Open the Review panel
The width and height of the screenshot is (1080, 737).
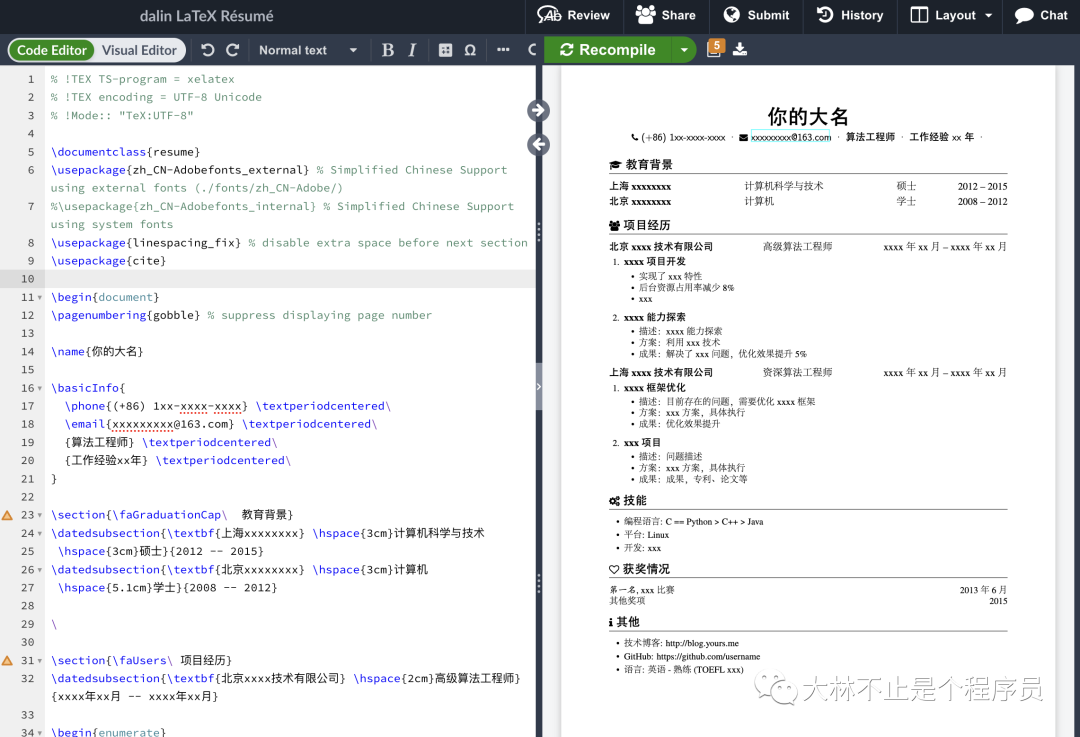(x=574, y=15)
